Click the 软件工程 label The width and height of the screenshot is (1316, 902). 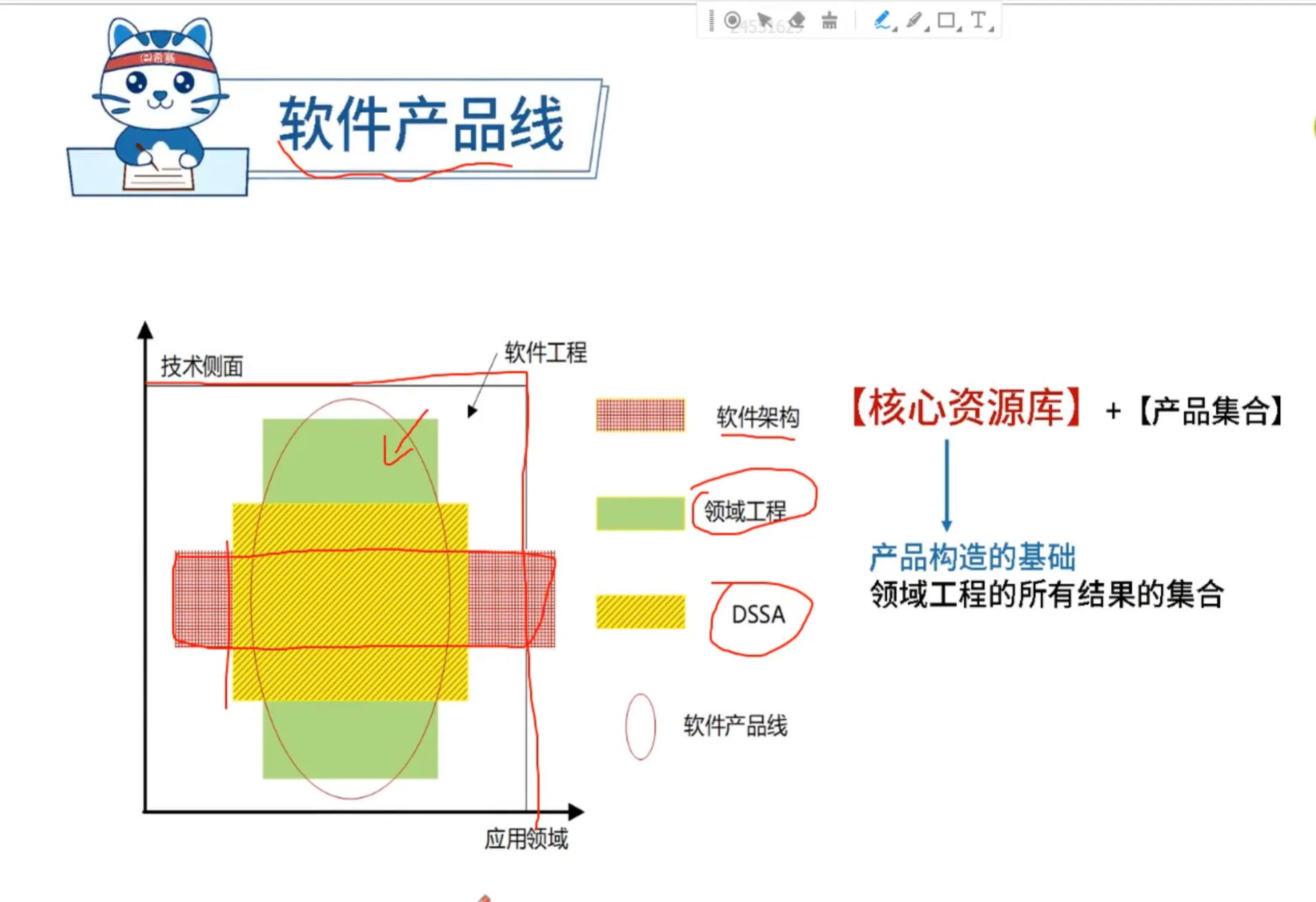point(546,352)
